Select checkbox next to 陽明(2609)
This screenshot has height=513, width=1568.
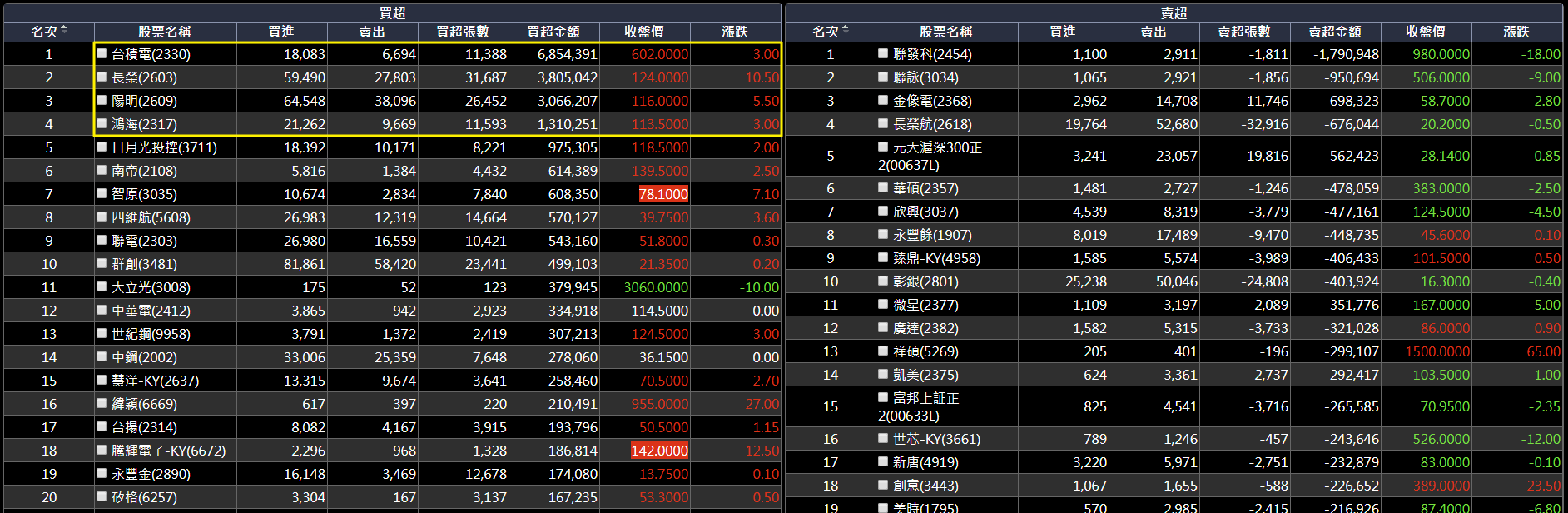pos(102,100)
